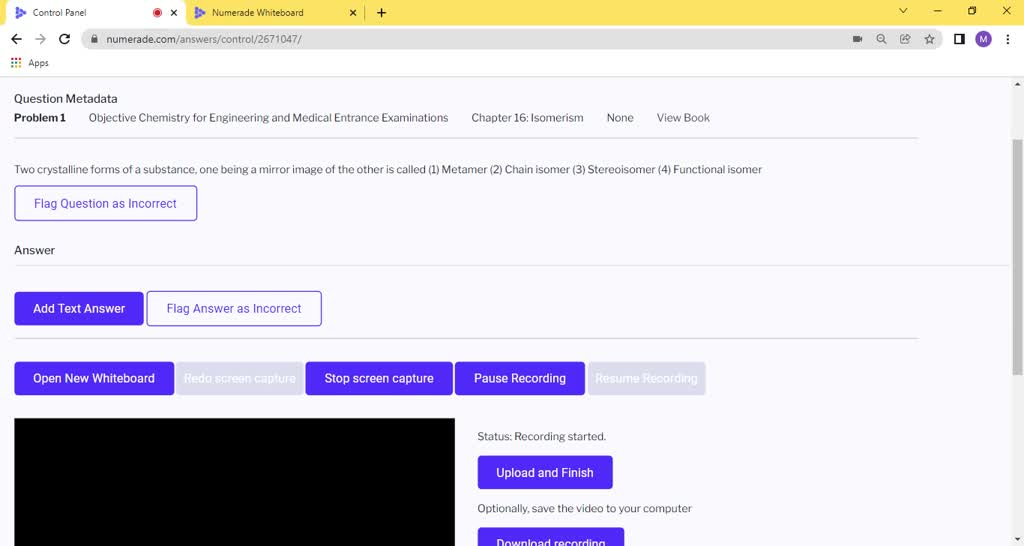The width and height of the screenshot is (1024, 546).
Task: Open the Apps grid shortcut
Action: tap(30, 63)
